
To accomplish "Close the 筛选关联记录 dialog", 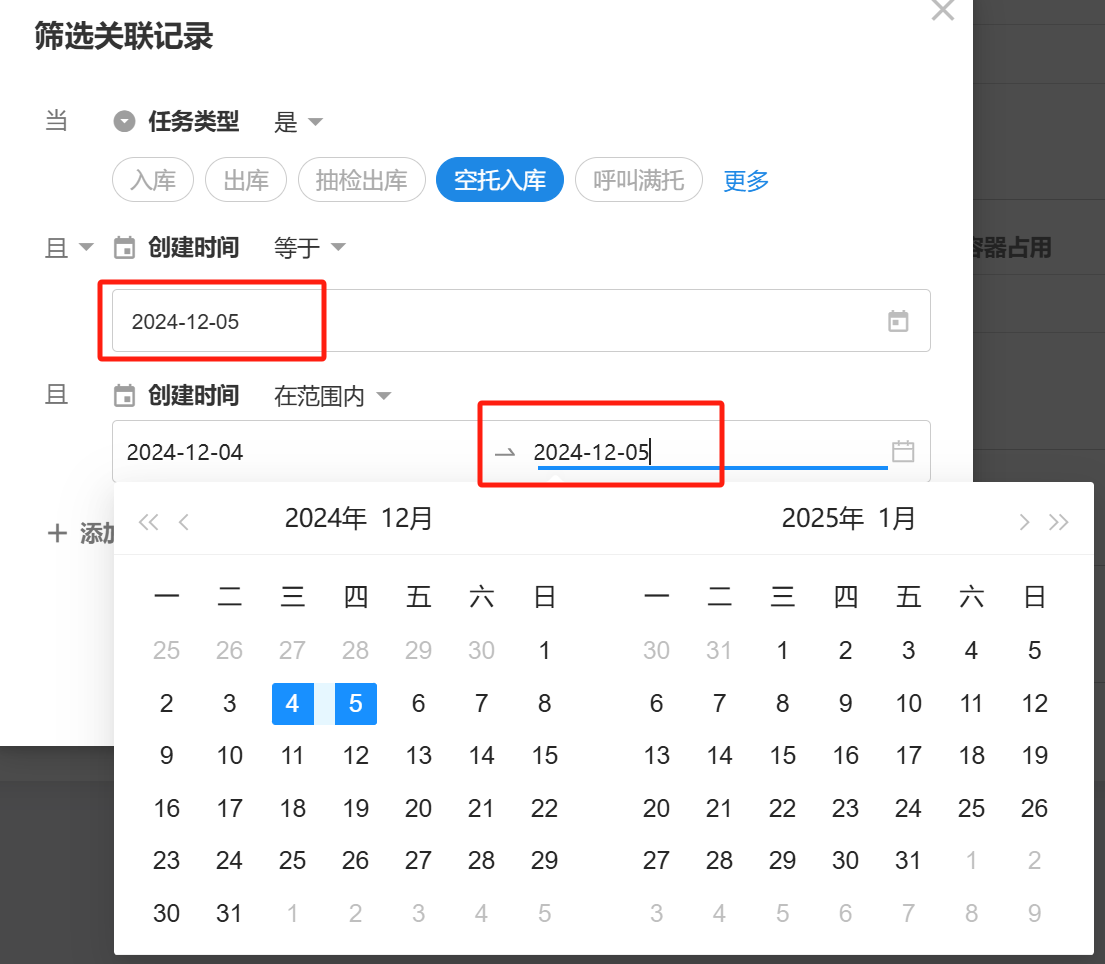I will [942, 11].
